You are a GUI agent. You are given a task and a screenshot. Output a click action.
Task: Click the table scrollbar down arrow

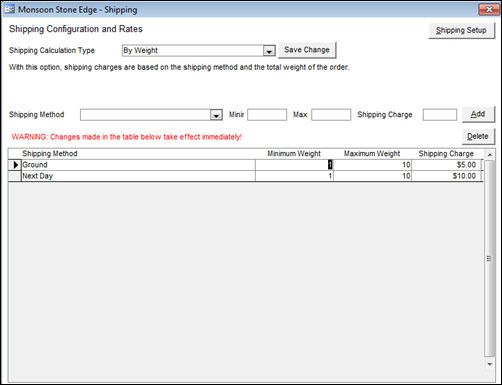(x=489, y=364)
